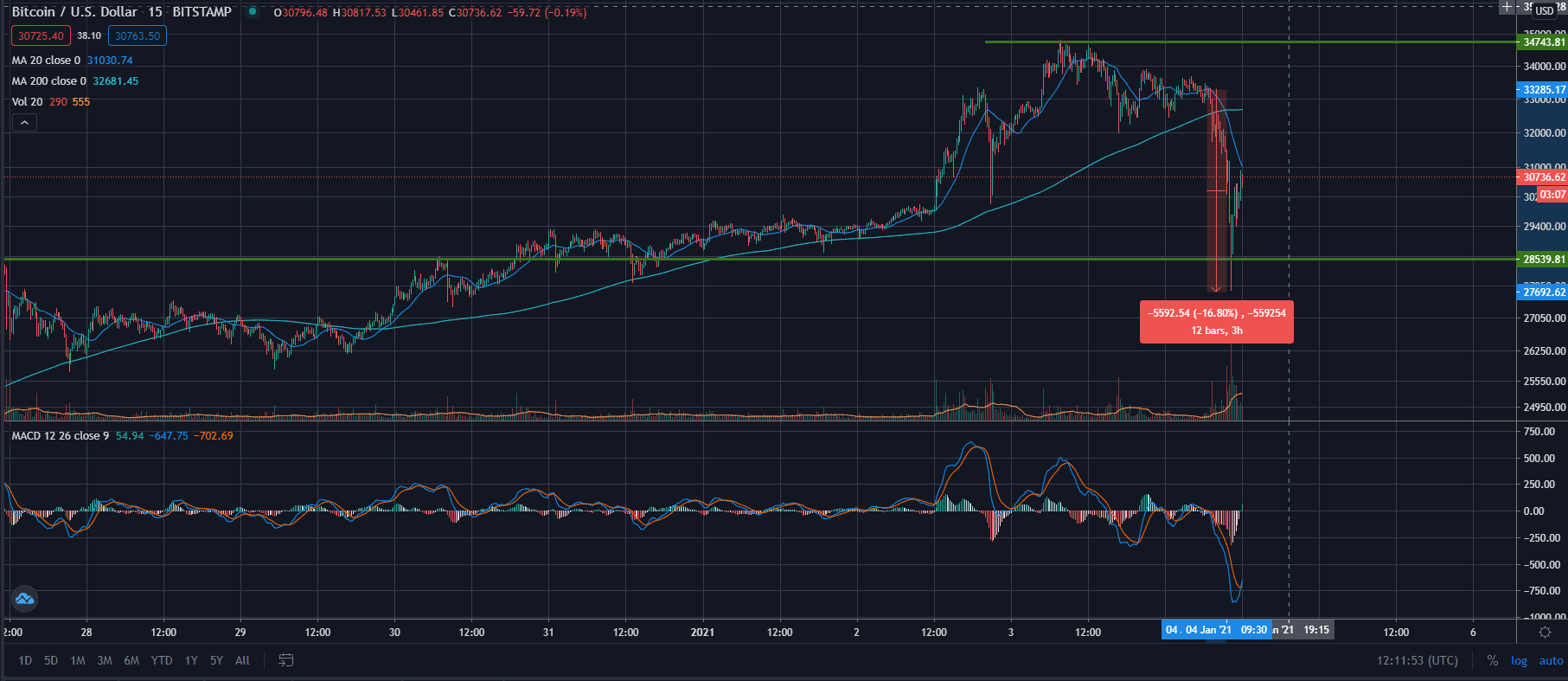
Task: Click the TradingView cloud logo icon
Action: [24, 599]
